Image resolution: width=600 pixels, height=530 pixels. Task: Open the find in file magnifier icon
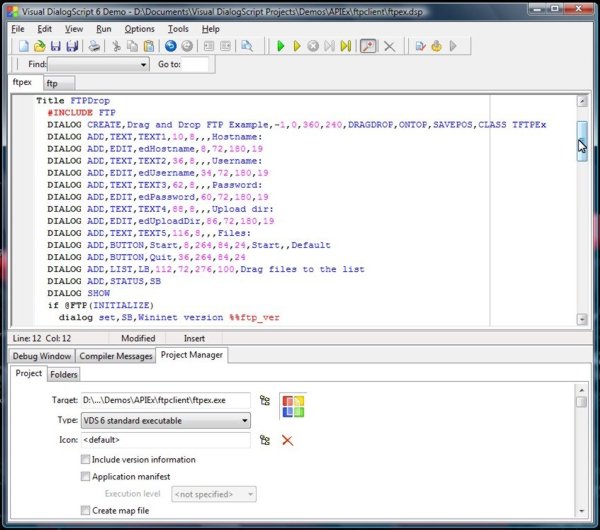point(247,46)
